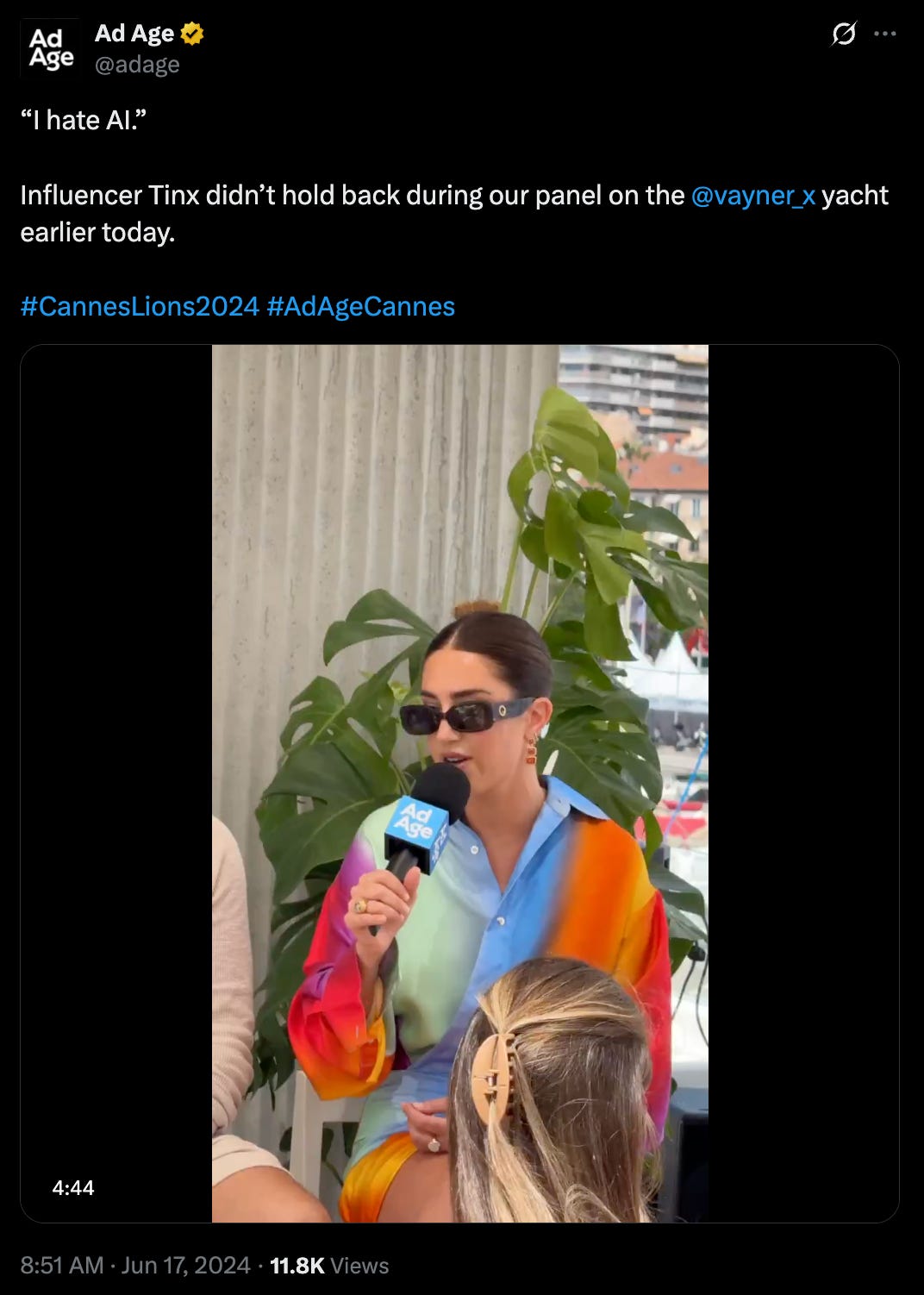
Task: Click the gold verified badge beside Ad Age
Action: coord(192,34)
